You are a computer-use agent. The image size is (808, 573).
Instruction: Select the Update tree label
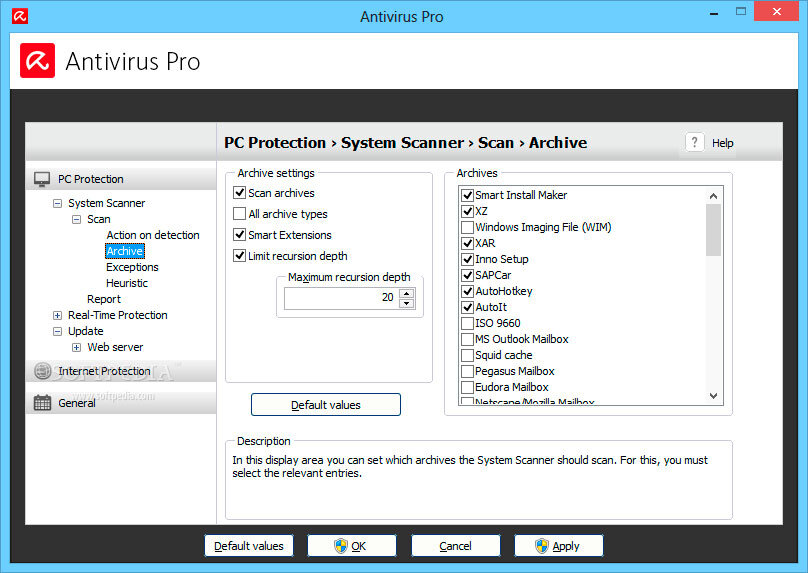tap(86, 331)
